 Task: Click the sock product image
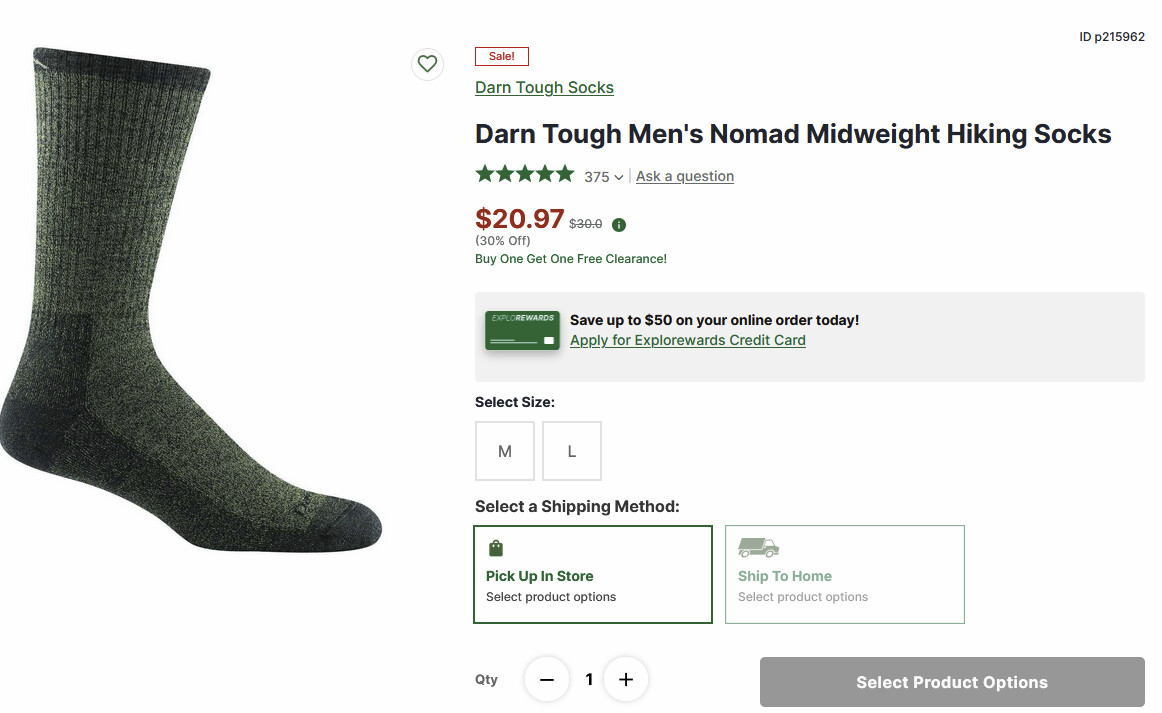pos(190,300)
